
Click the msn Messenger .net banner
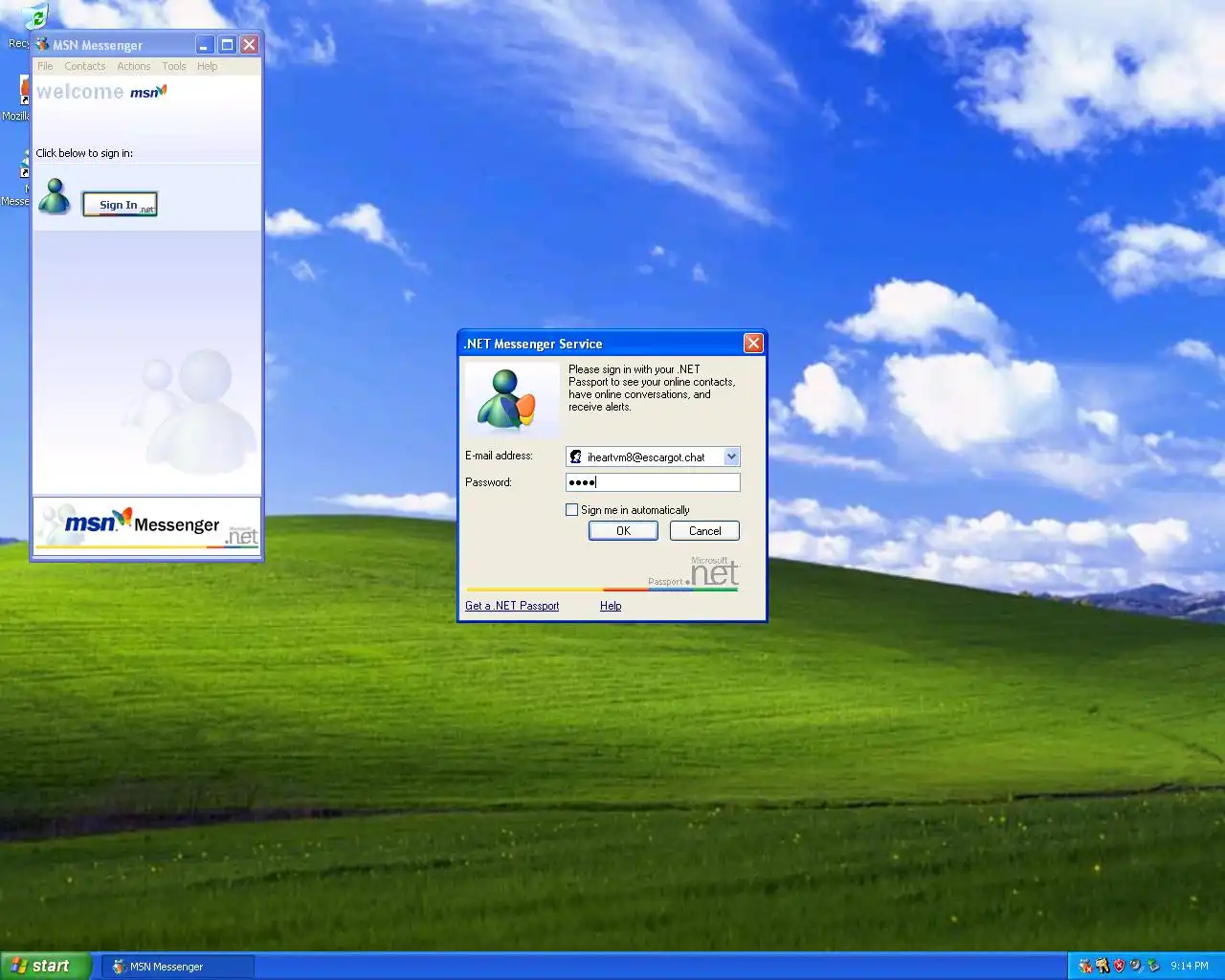pos(147,524)
